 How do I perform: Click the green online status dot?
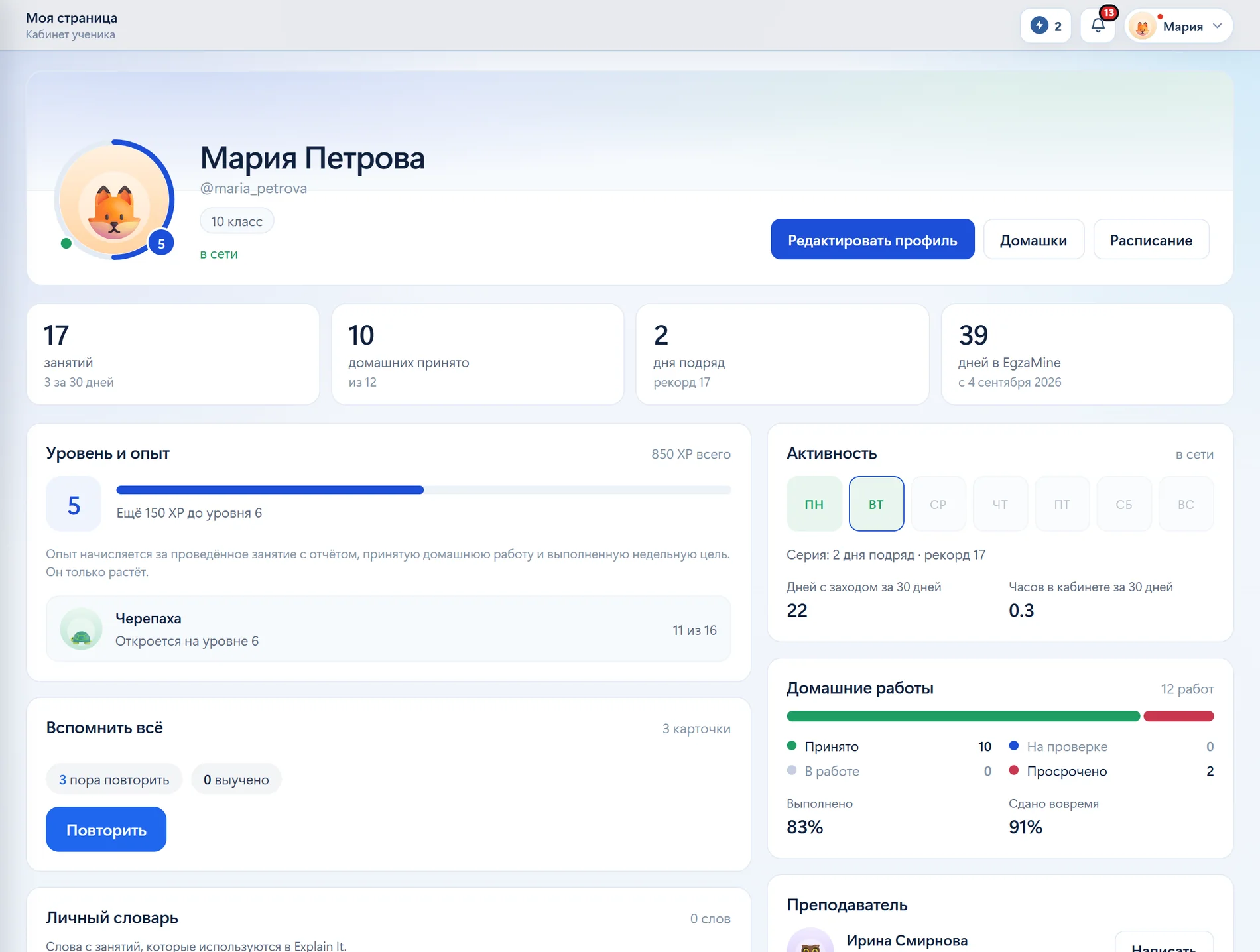pos(66,243)
